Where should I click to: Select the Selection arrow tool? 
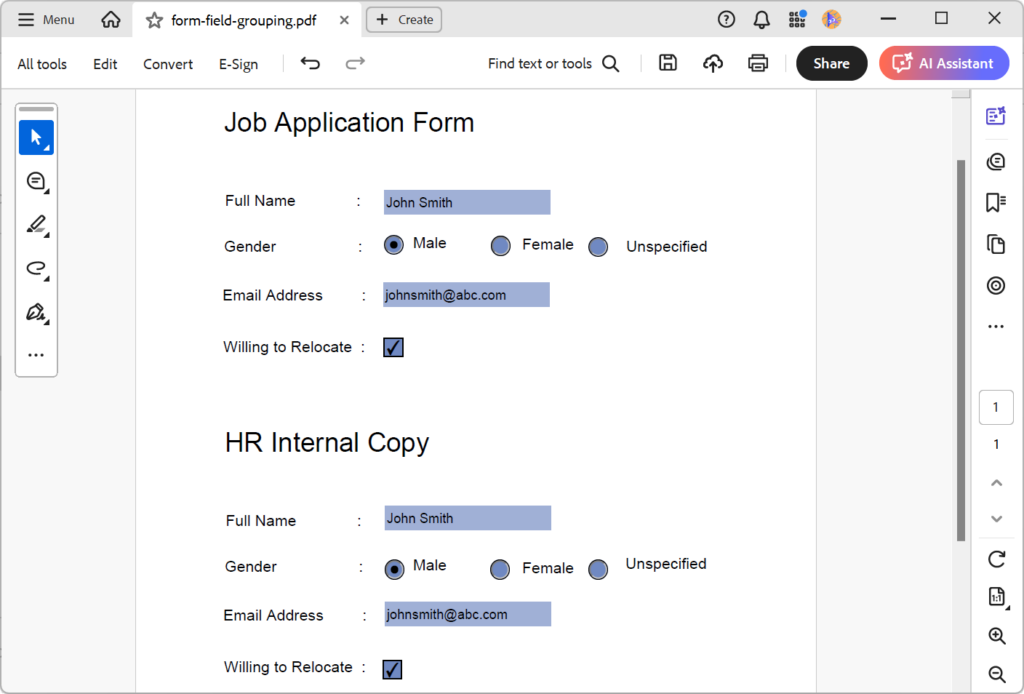(x=36, y=137)
